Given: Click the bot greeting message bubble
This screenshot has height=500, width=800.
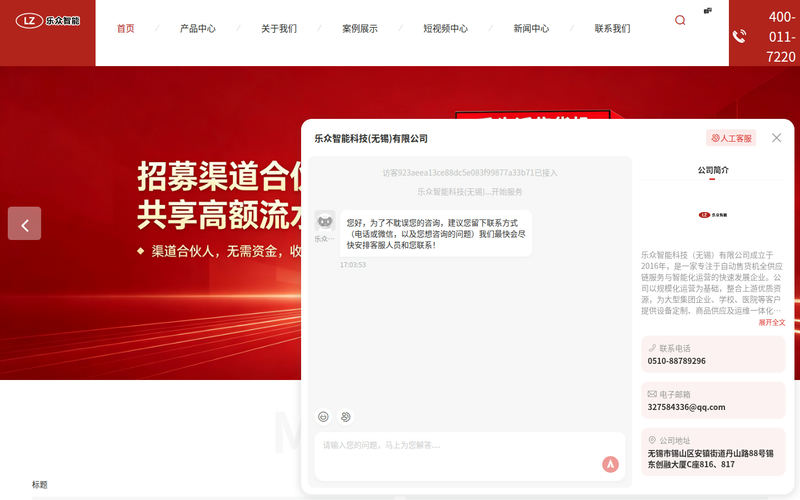Looking at the screenshot, I should (x=436, y=234).
